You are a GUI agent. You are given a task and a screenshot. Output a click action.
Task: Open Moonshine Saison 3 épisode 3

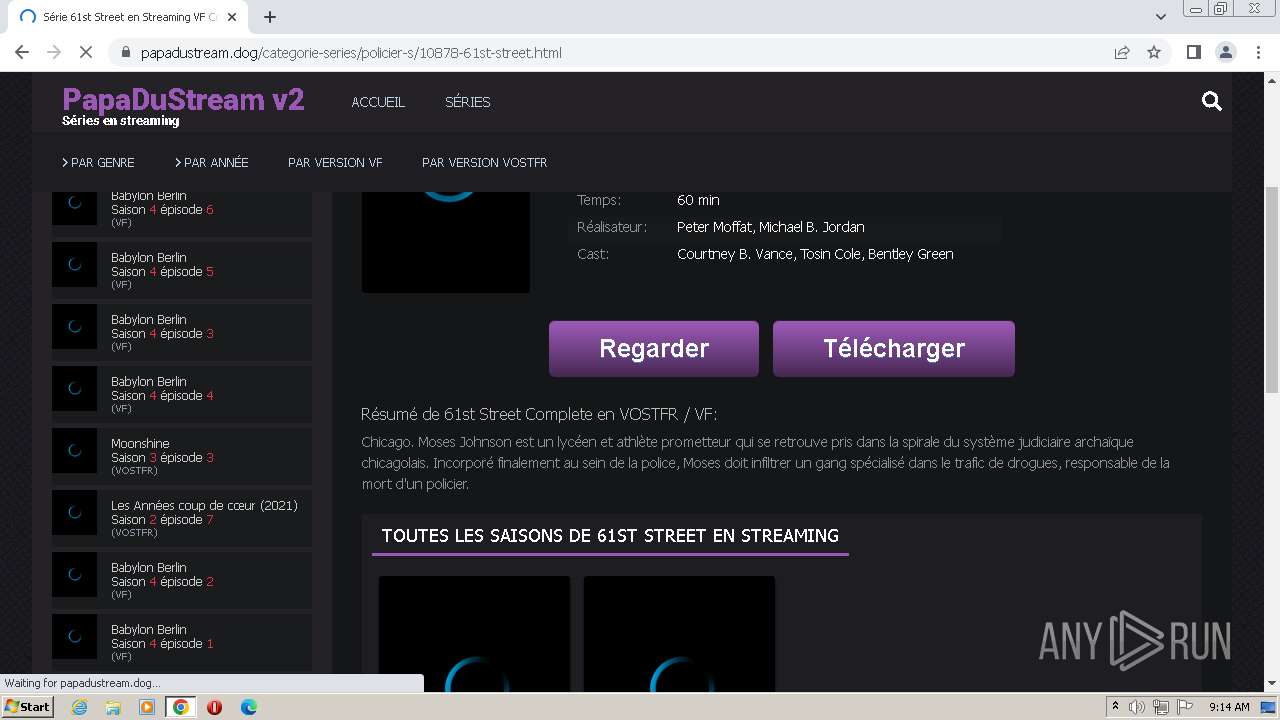tap(182, 456)
